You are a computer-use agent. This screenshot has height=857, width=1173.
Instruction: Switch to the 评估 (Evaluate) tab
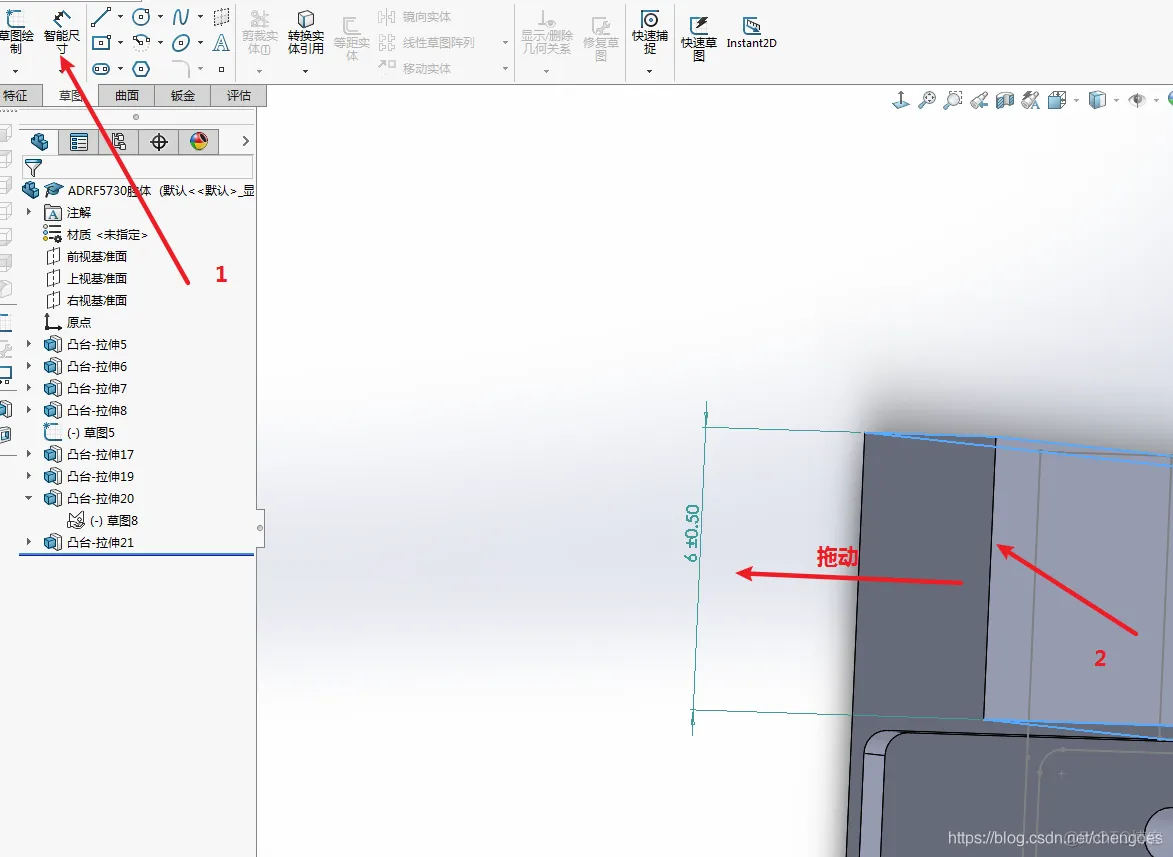click(239, 96)
